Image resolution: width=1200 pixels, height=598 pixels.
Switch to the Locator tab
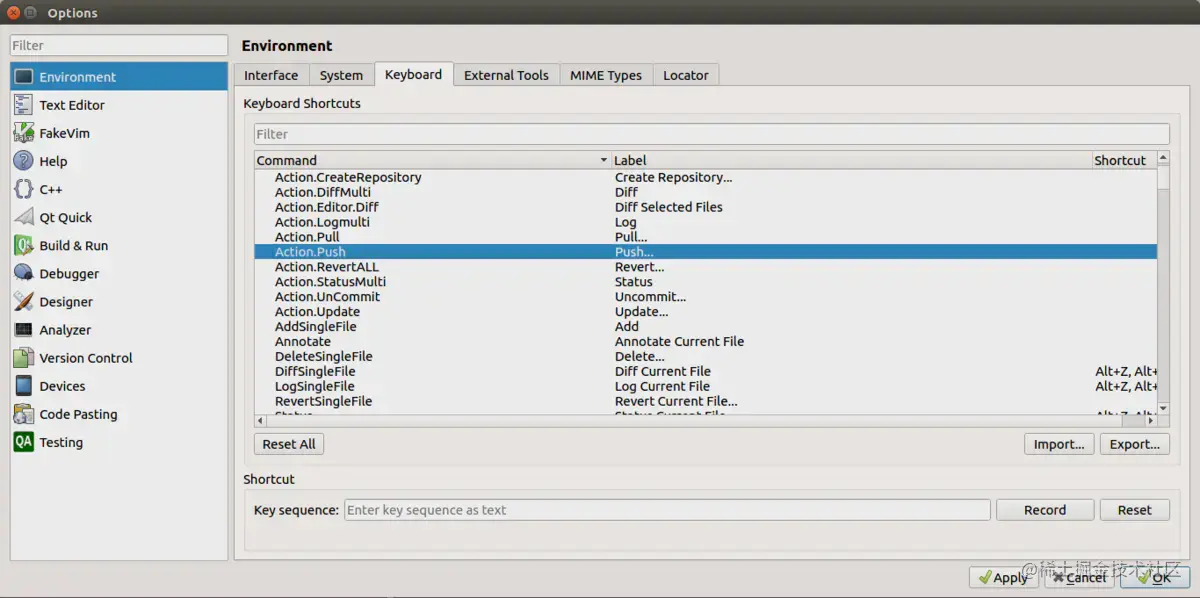pyautogui.click(x=686, y=75)
